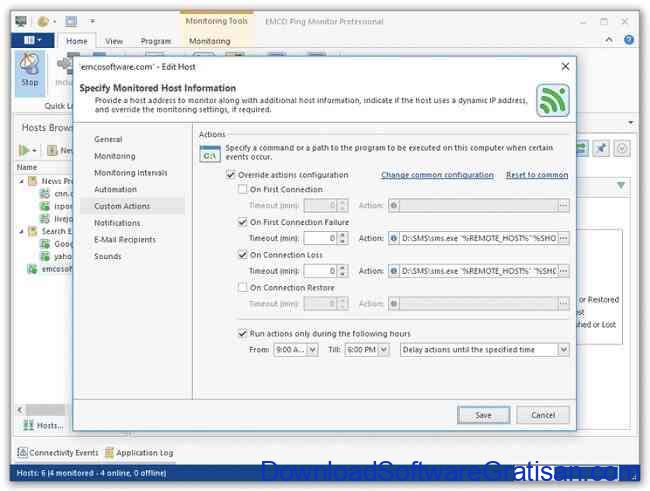The width and height of the screenshot is (650, 491).
Task: Uncheck On First Connection Failure checkbox
Action: tap(243, 222)
